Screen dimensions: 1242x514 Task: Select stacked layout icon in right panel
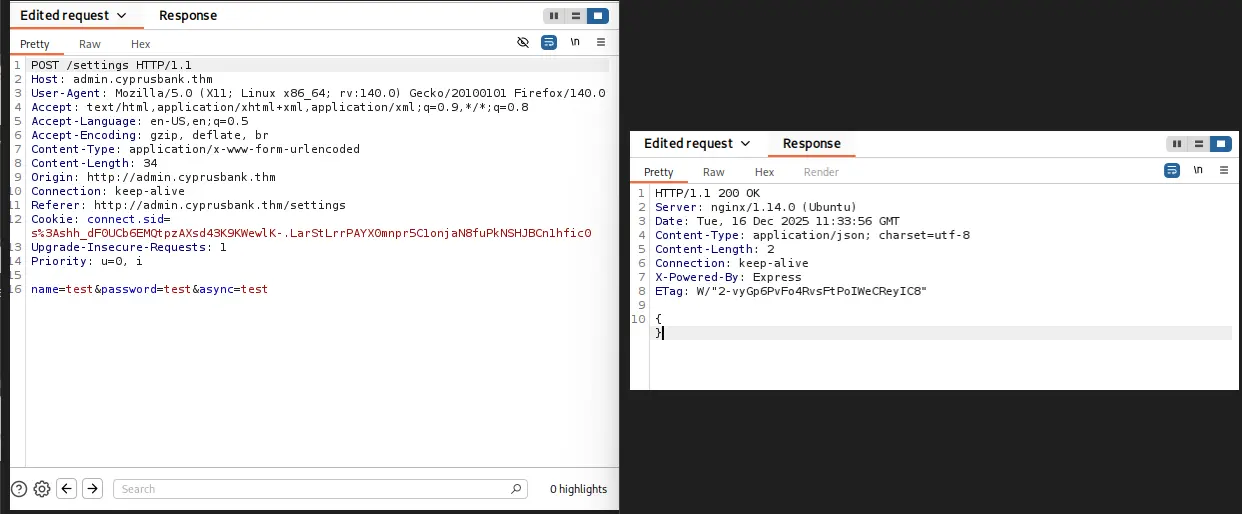1199,144
